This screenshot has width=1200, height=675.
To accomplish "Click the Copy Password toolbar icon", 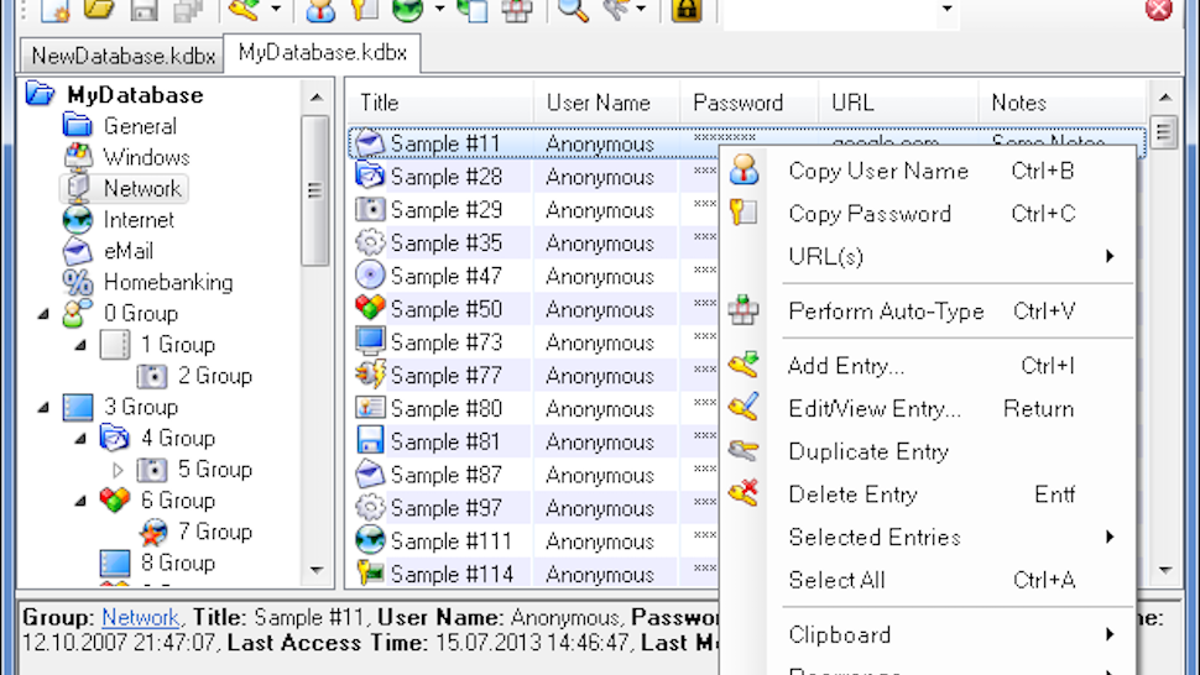I will (x=364, y=10).
